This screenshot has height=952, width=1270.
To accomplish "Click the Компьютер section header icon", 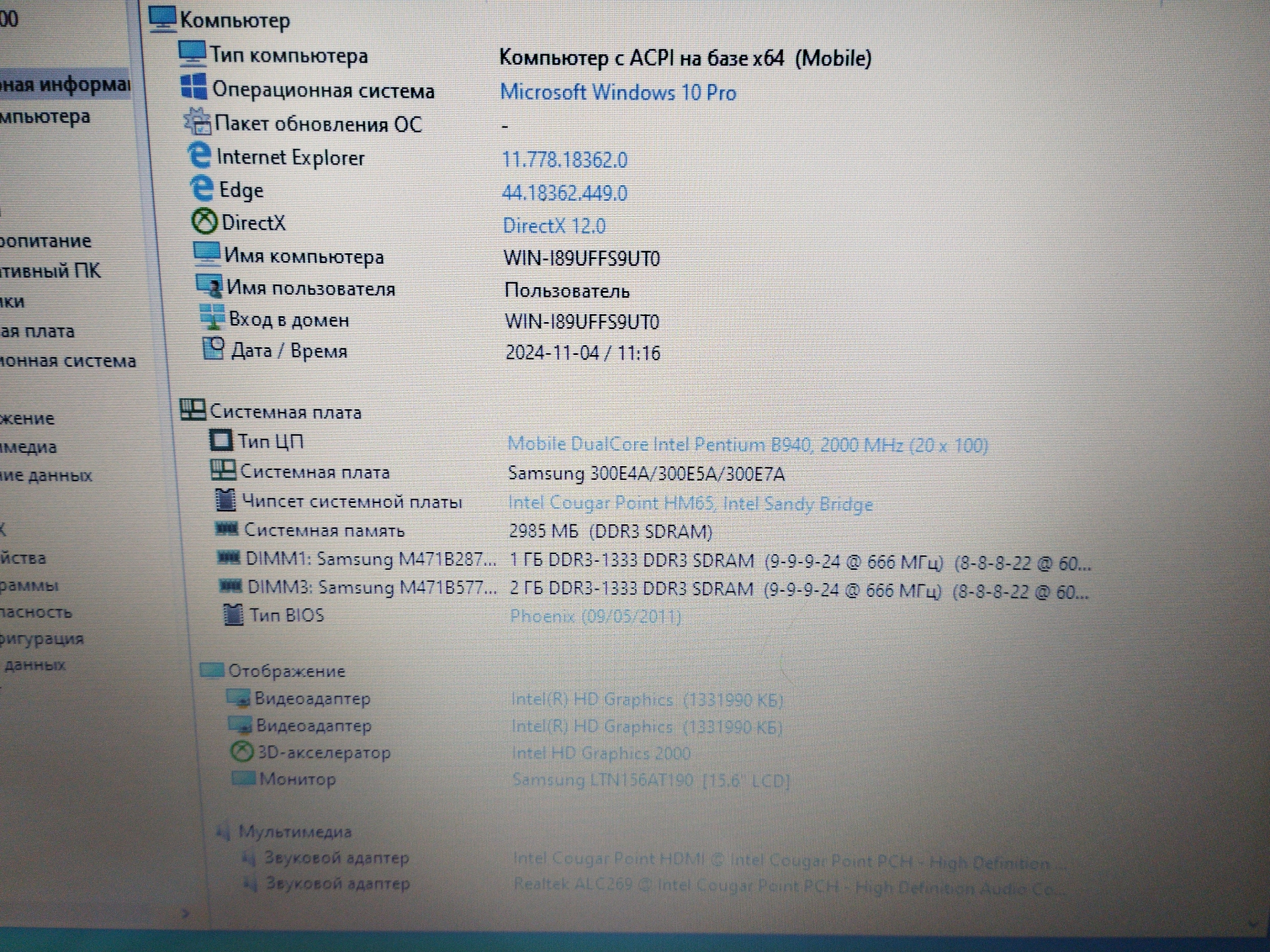I will pos(162,19).
